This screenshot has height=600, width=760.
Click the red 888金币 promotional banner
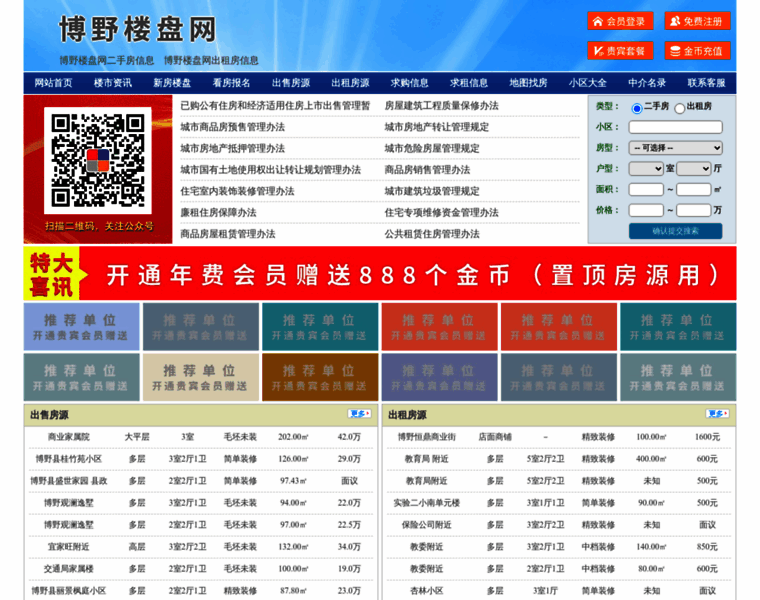[x=380, y=274]
